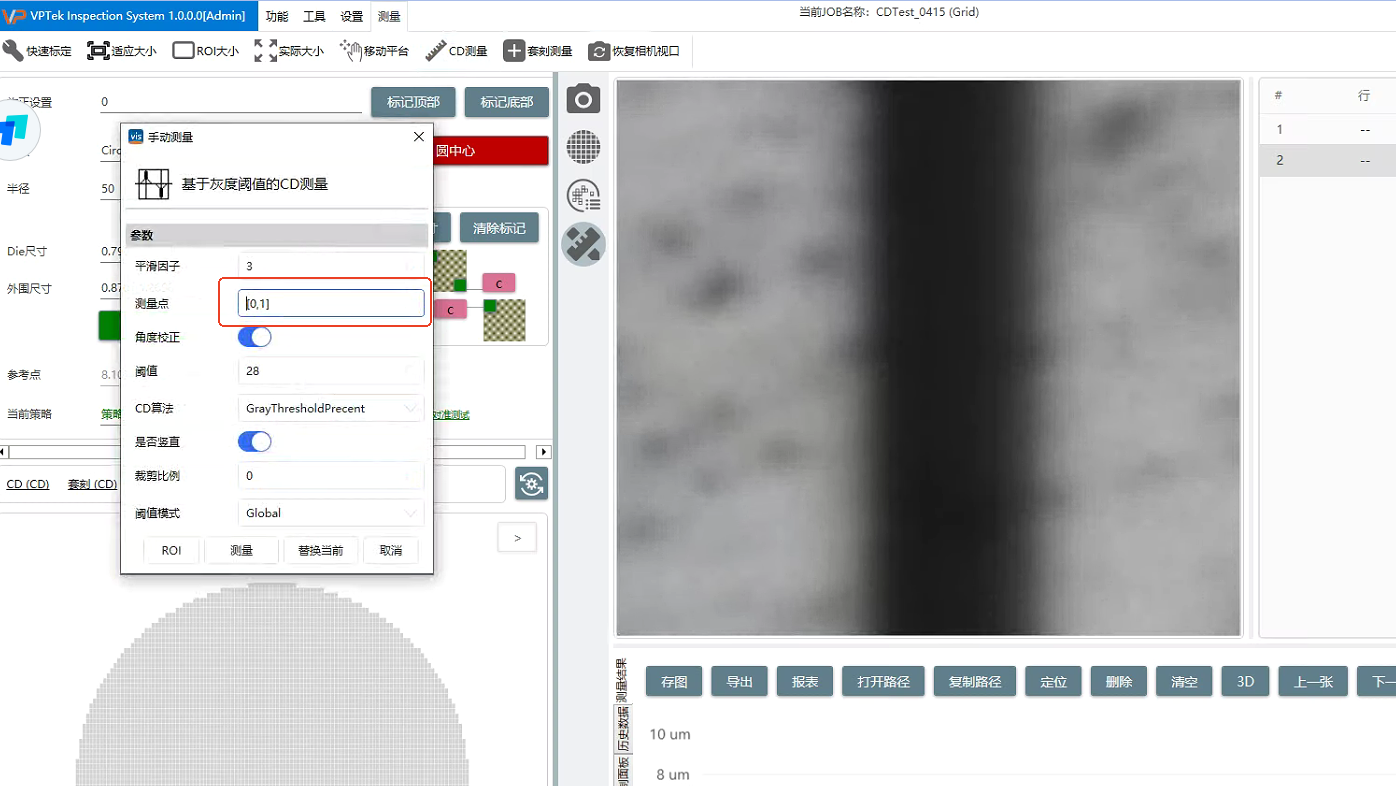
Task: Select the 测量 menu tab
Action: click(389, 16)
